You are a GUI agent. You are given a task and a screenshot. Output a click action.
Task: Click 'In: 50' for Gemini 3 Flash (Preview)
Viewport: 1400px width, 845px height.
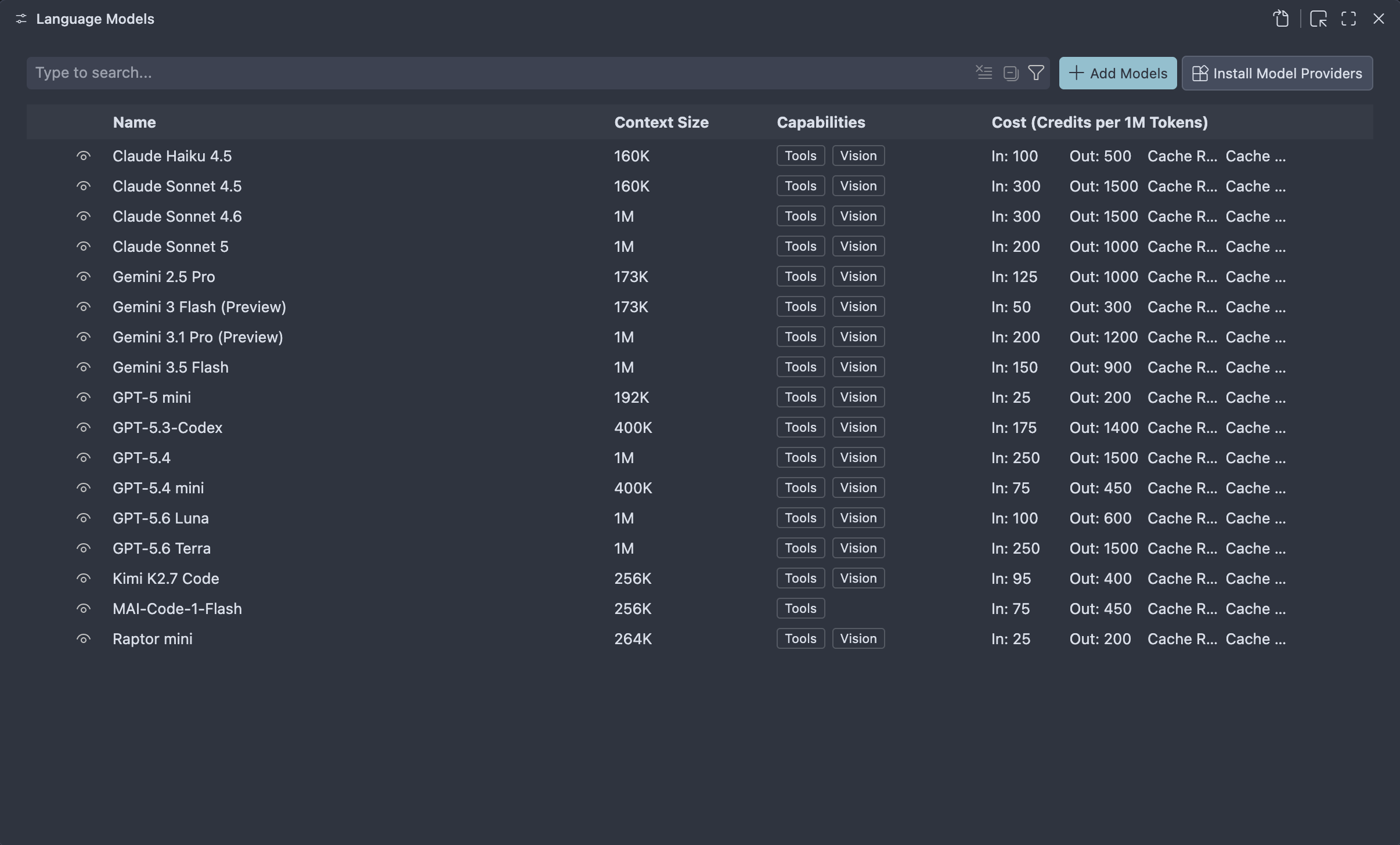[1011, 307]
